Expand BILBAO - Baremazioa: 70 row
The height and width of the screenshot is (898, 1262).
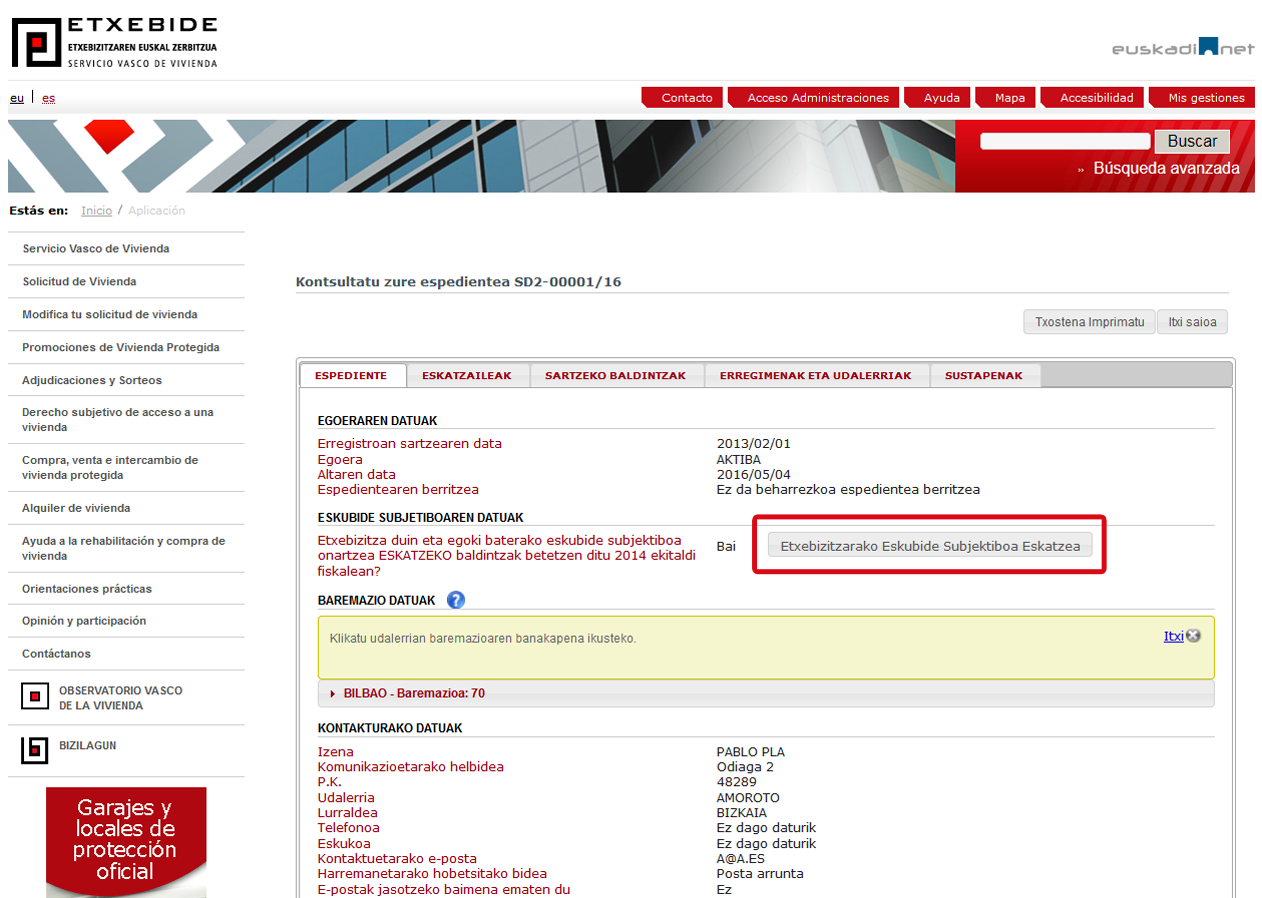(x=413, y=693)
